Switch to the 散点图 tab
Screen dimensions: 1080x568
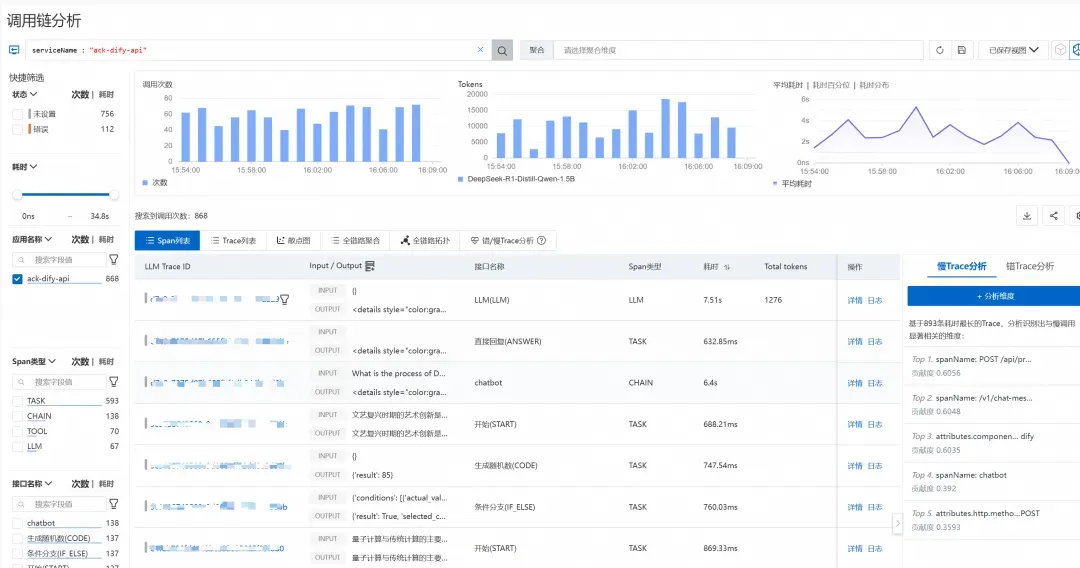tap(293, 240)
